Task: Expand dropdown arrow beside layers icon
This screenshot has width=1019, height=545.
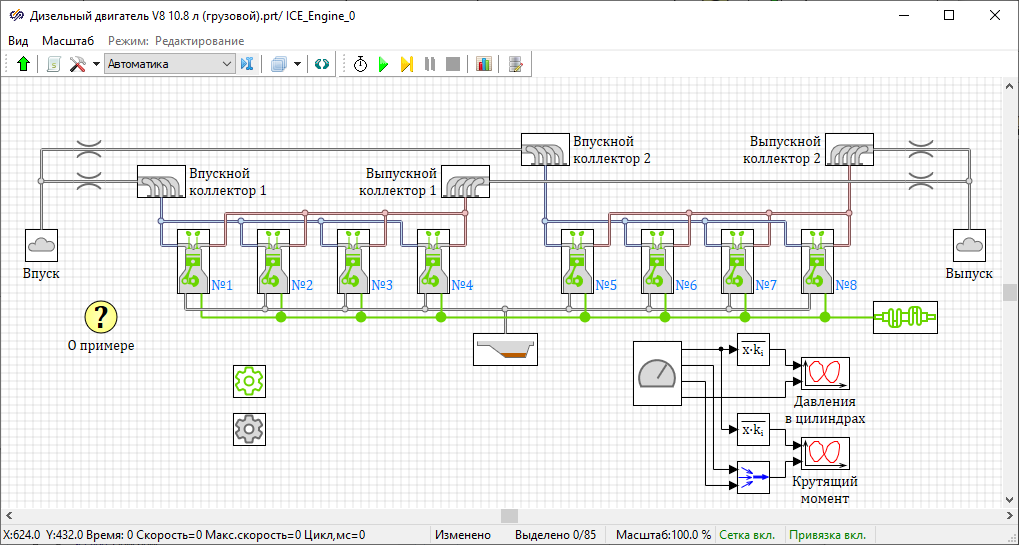Action: 298,64
